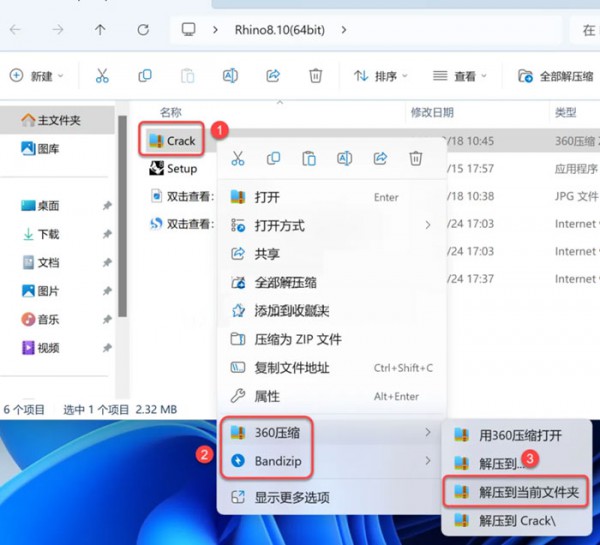Open the 排序 (Sort) dropdown
Image resolution: width=600 pixels, height=545 pixels.
pos(381,76)
